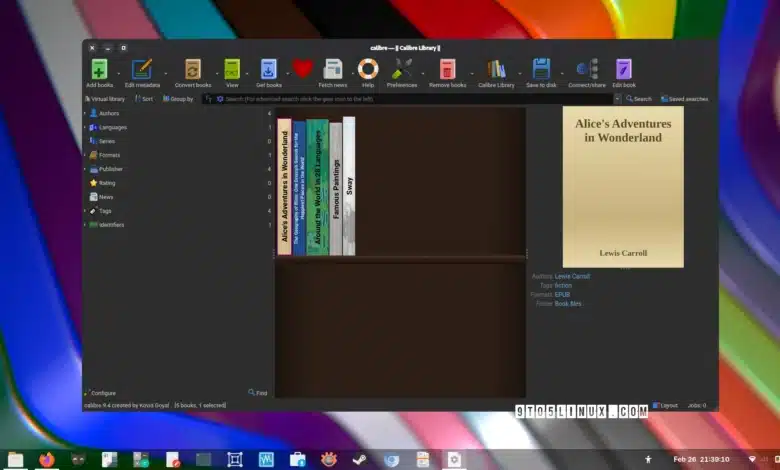This screenshot has width=780, height=470.
Task: Open the Calibre Library icon
Action: (x=496, y=70)
